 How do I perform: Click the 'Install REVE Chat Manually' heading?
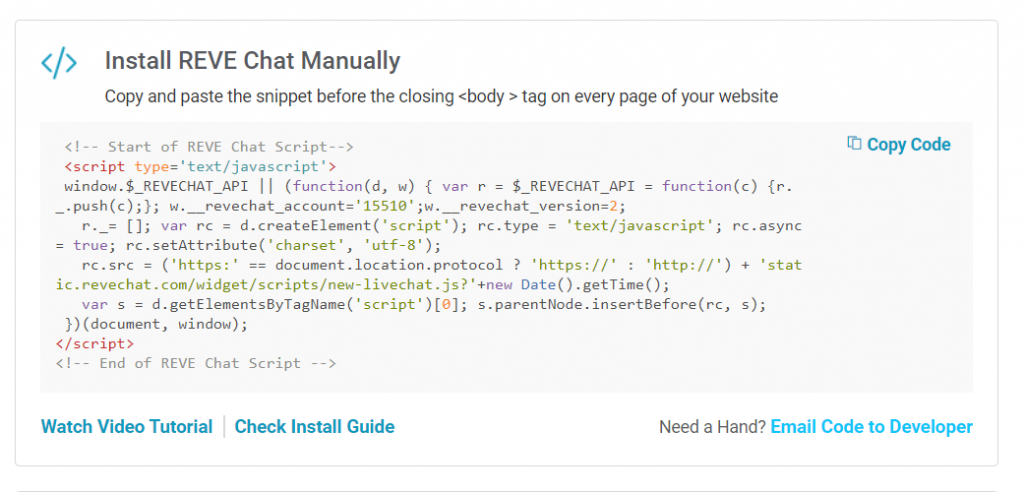pyautogui.click(x=252, y=61)
